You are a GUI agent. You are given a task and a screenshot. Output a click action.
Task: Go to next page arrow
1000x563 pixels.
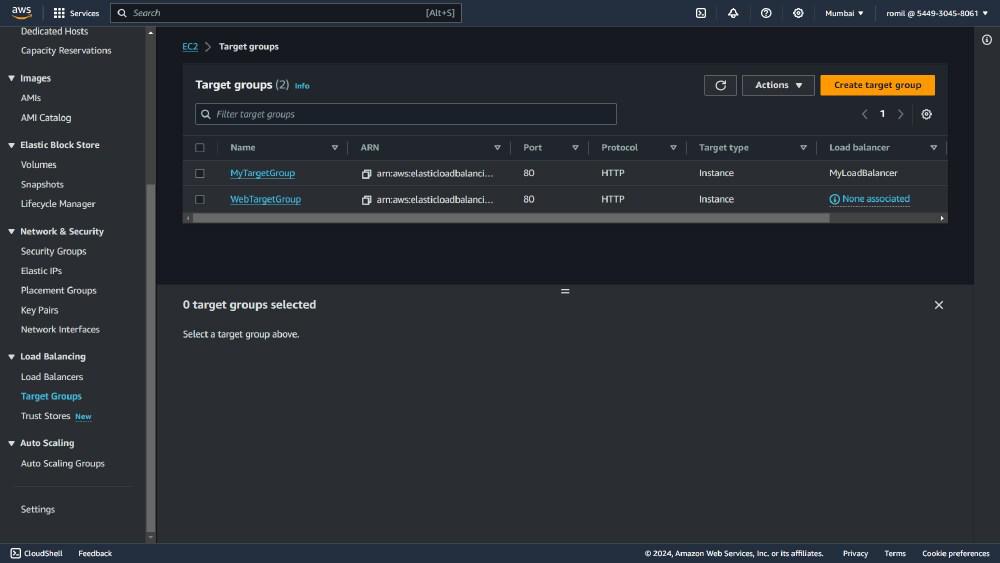tap(901, 114)
